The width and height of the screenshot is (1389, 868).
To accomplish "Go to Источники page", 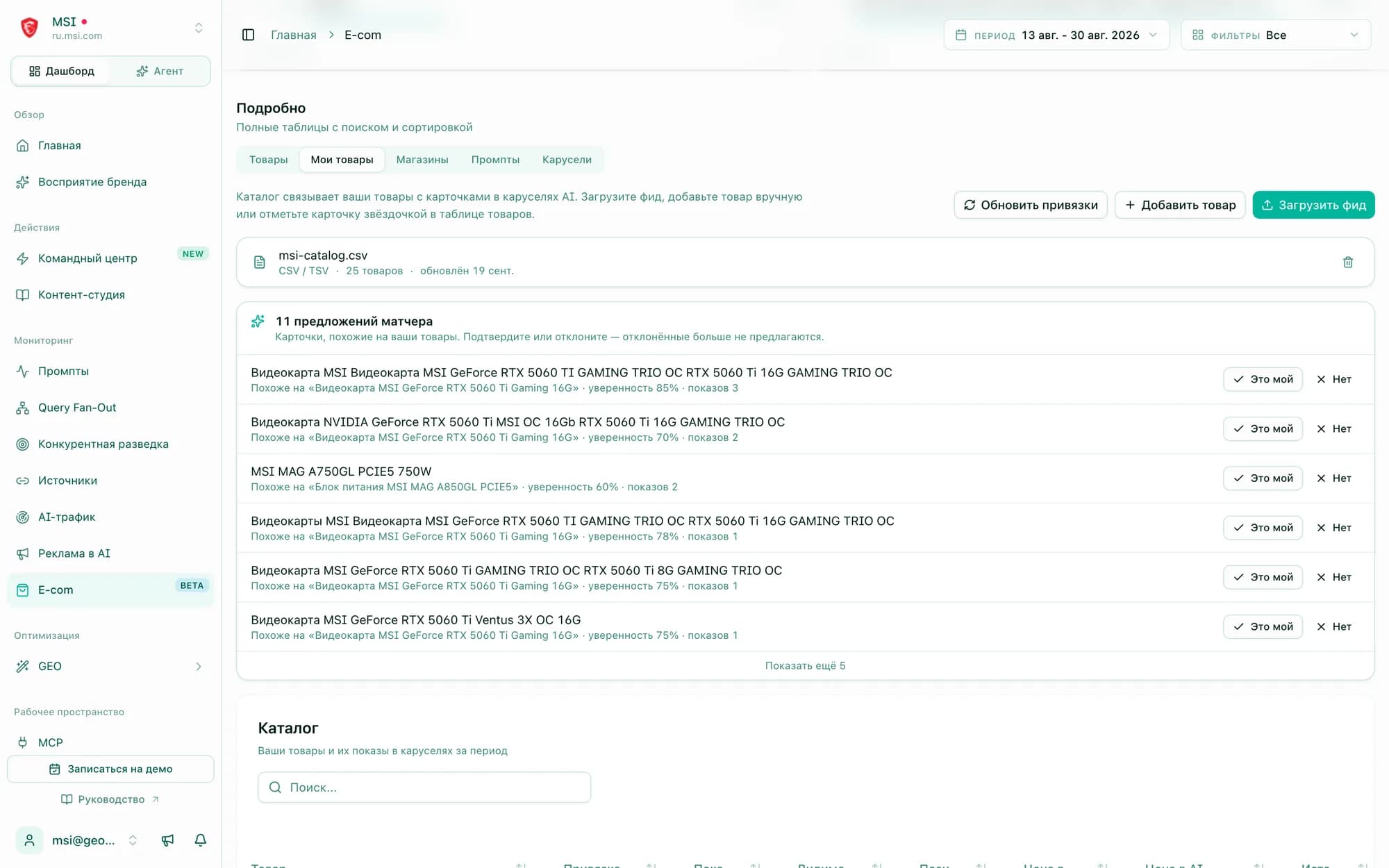I will (x=111, y=481).
